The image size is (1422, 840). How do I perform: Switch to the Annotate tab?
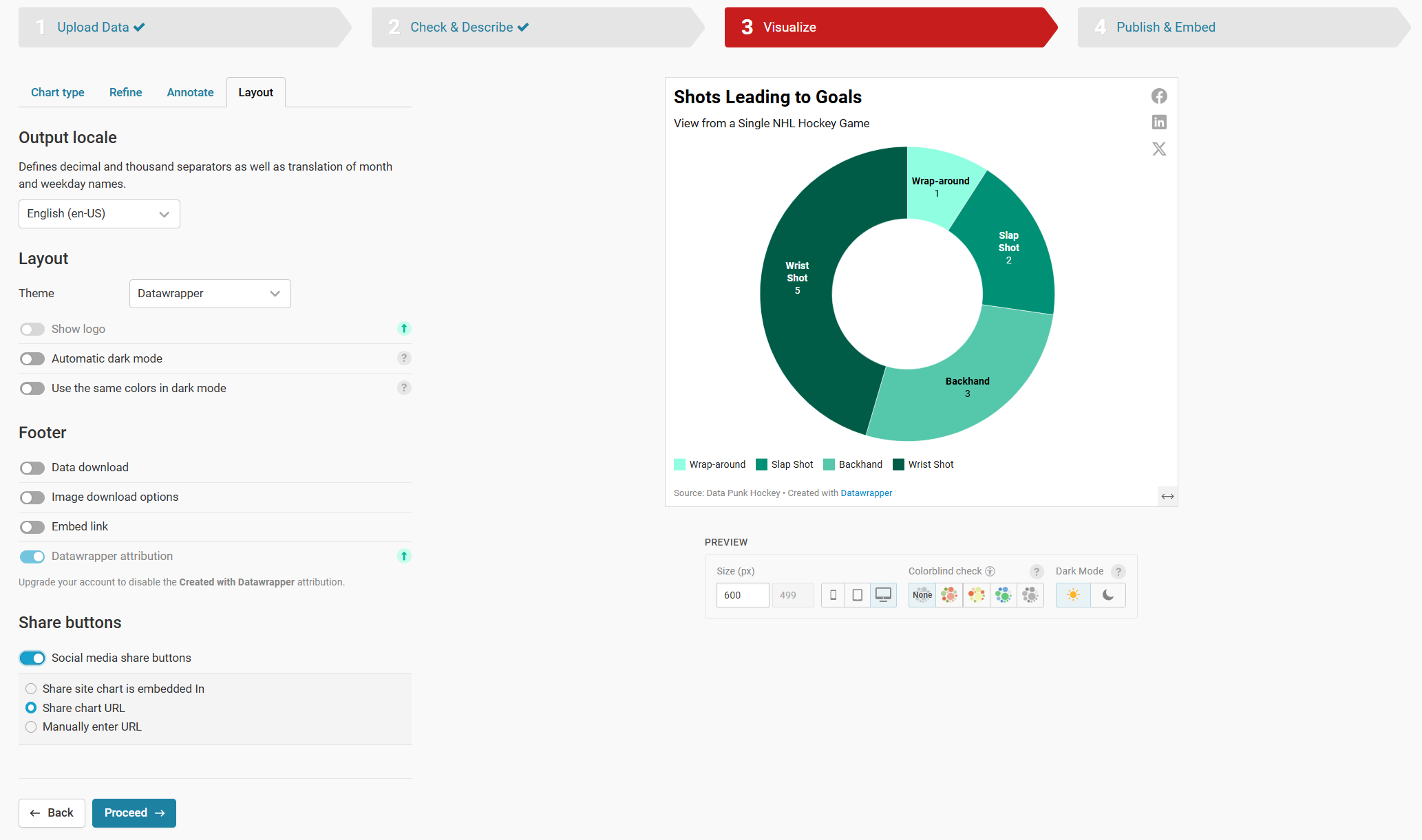pos(190,92)
